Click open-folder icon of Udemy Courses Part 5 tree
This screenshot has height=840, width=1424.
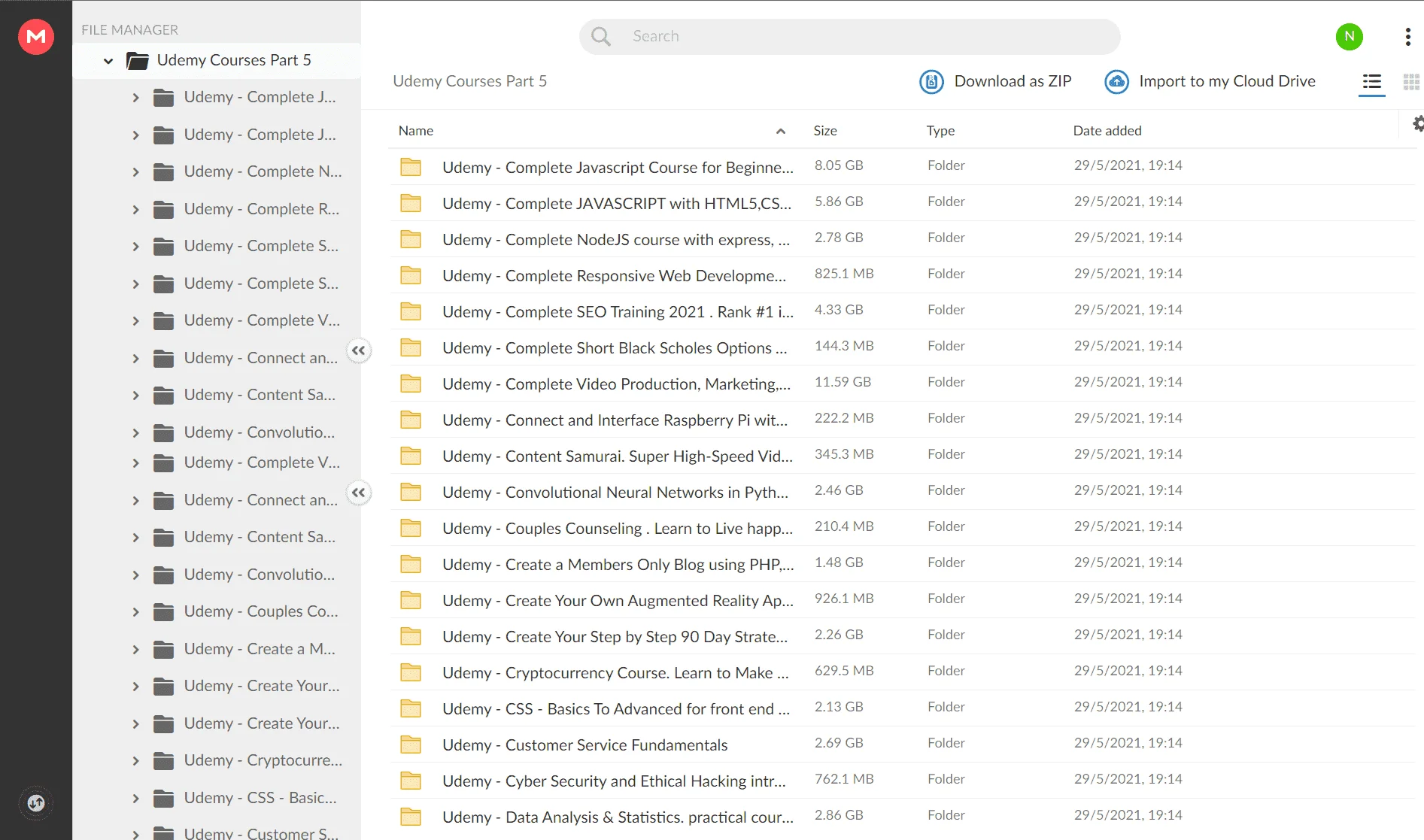(138, 60)
